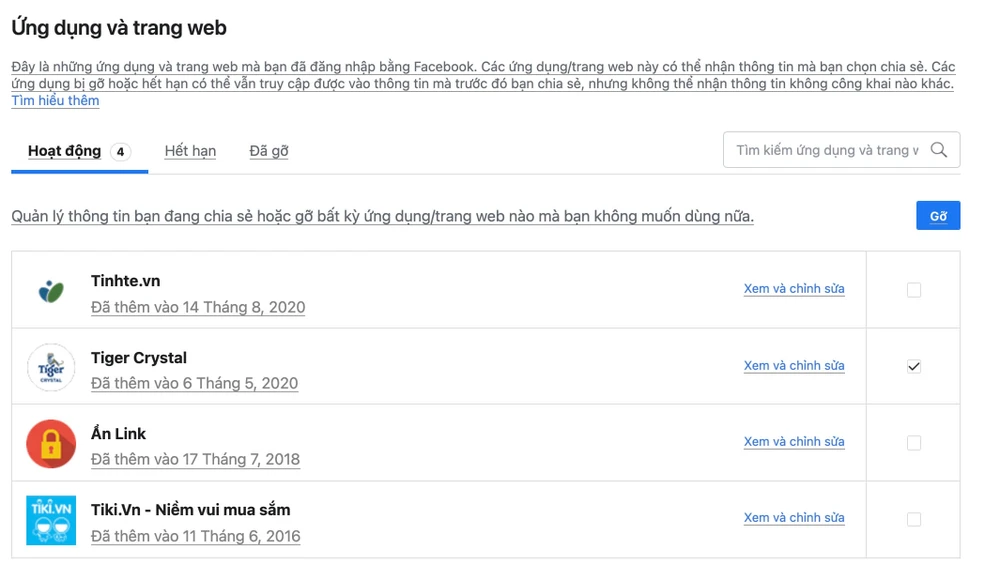Select the Tiger Crystal app name

(x=139, y=357)
